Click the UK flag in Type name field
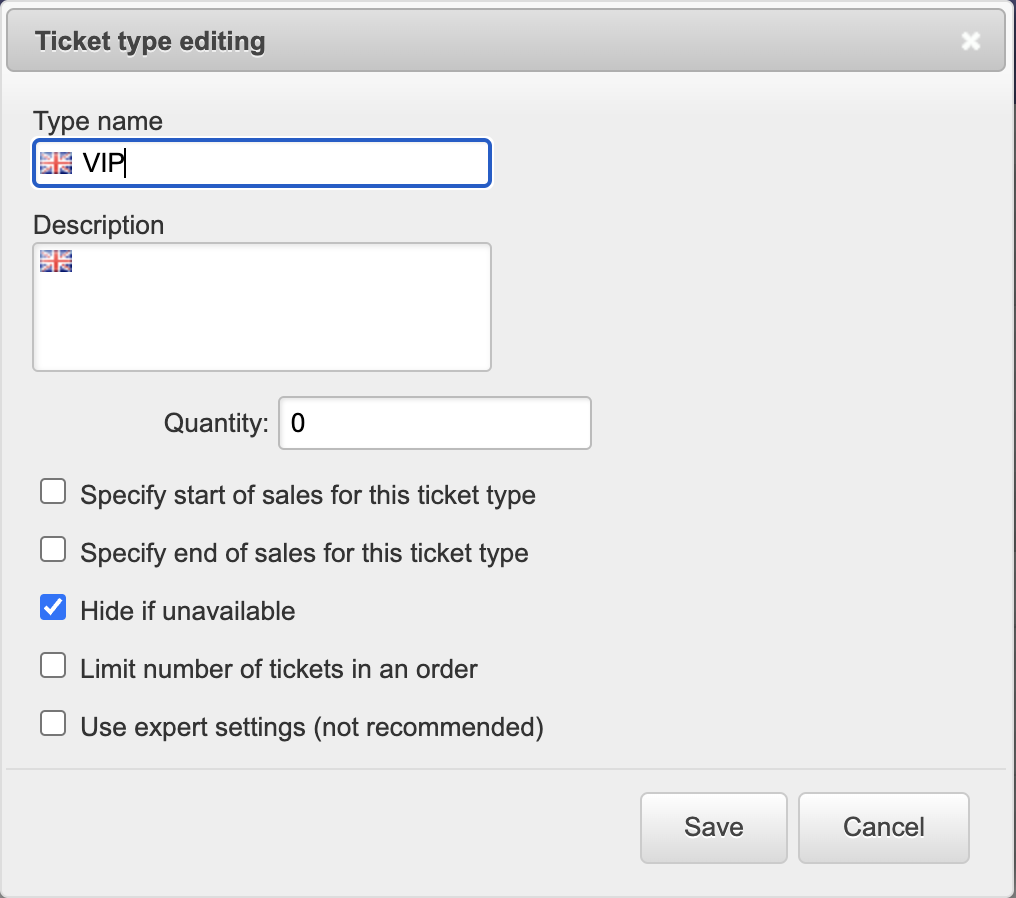The height and width of the screenshot is (898, 1016). (x=56, y=163)
